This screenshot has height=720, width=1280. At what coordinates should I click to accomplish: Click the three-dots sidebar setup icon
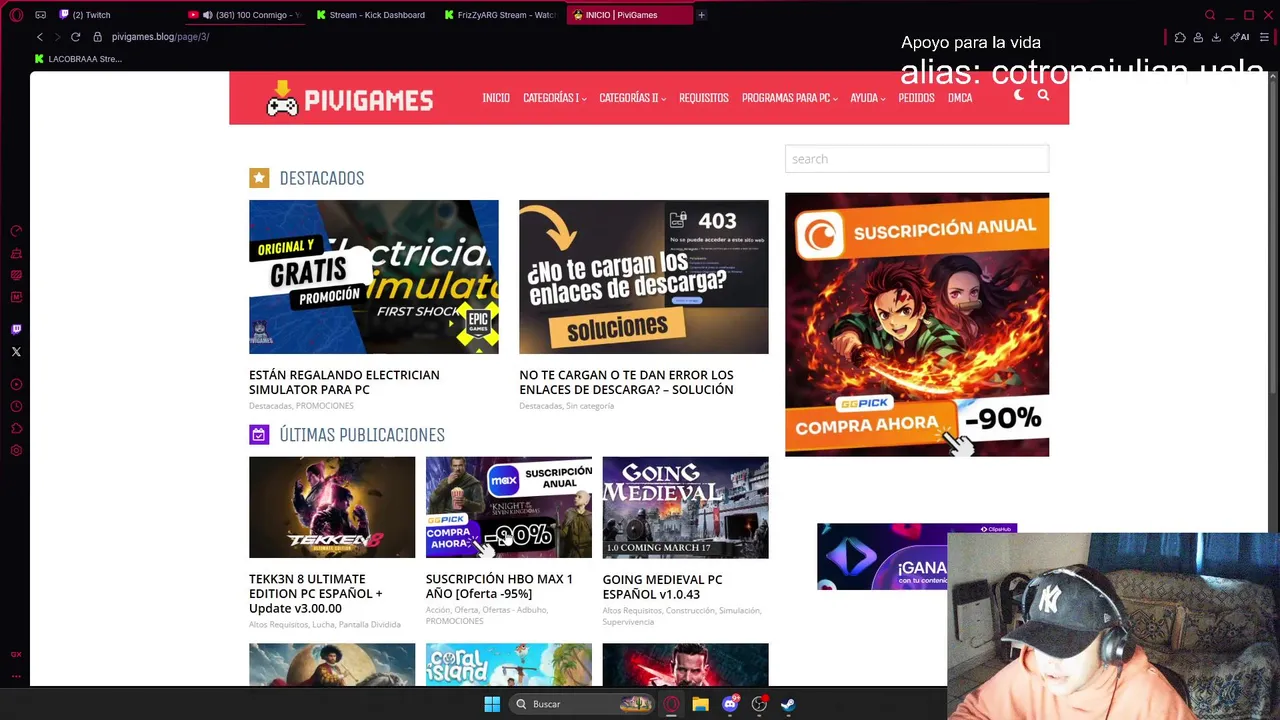[x=16, y=675]
